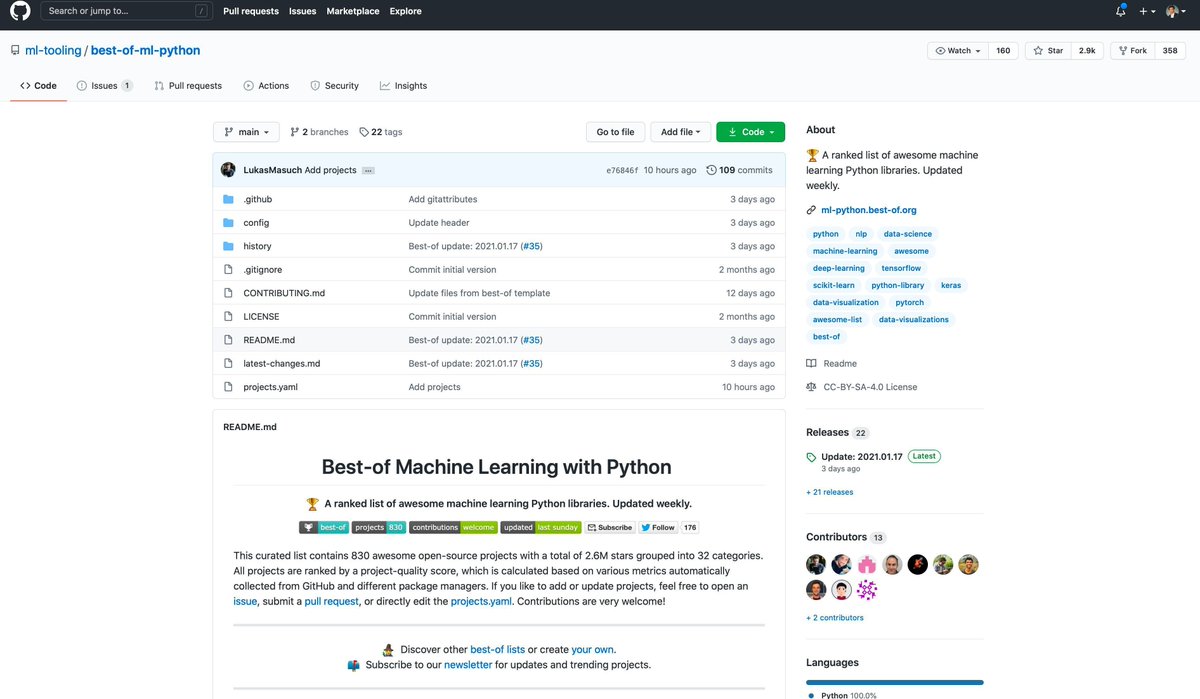Select the python topic tag
The width and height of the screenshot is (1200, 699).
click(826, 234)
